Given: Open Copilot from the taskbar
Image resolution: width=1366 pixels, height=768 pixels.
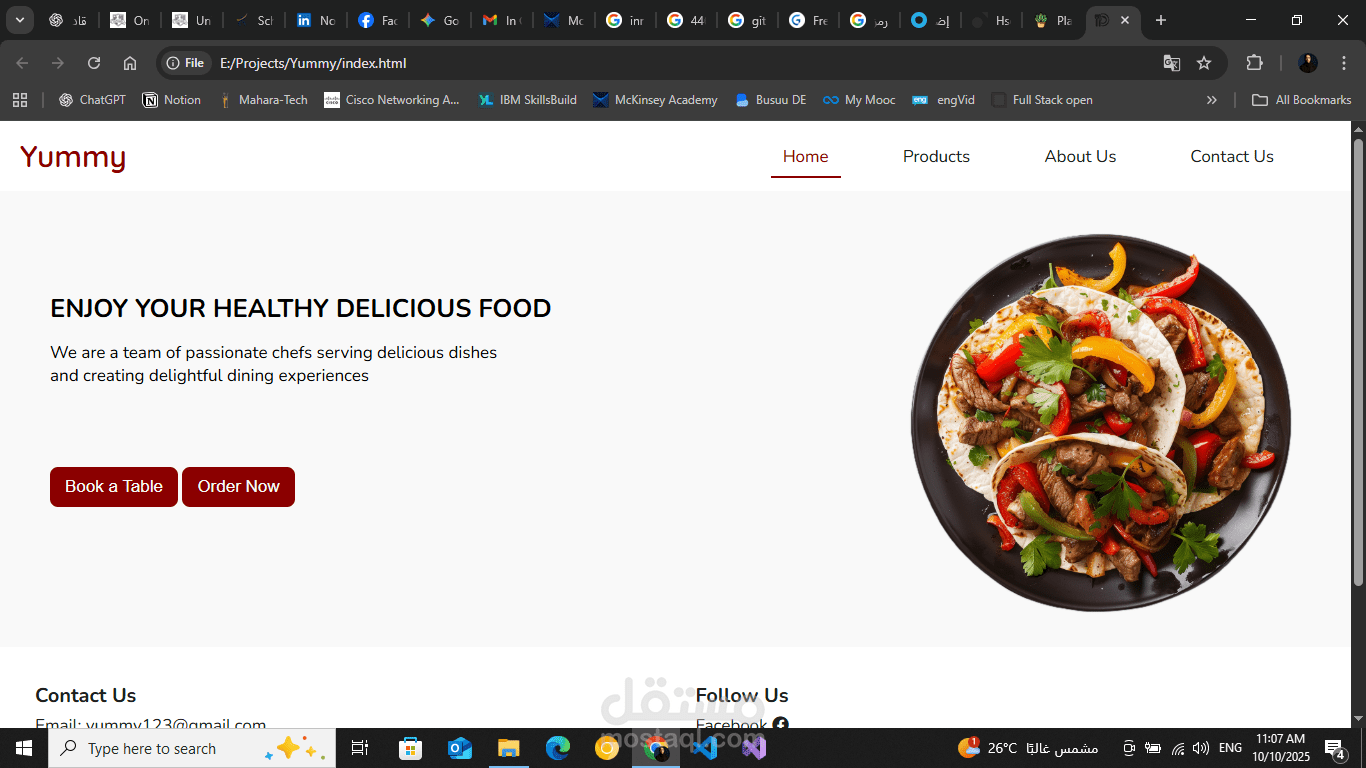Looking at the screenshot, I should [290, 748].
